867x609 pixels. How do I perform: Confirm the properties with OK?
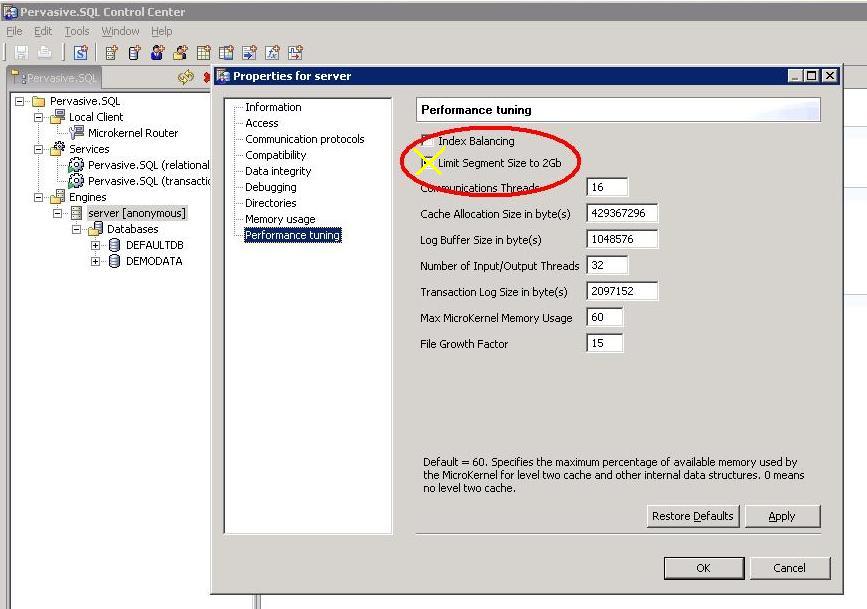[x=703, y=568]
